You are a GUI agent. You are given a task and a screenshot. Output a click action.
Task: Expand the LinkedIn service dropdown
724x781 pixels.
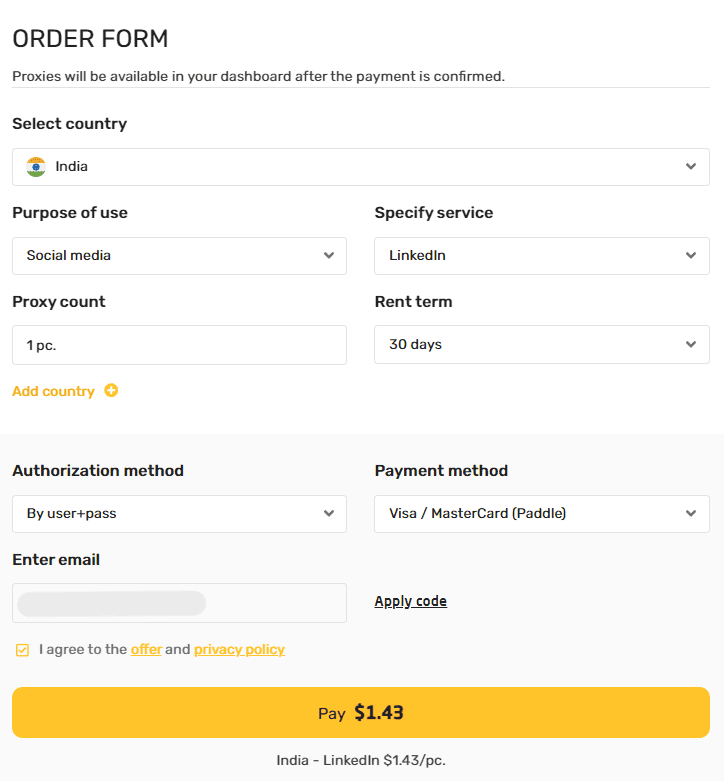coord(542,256)
